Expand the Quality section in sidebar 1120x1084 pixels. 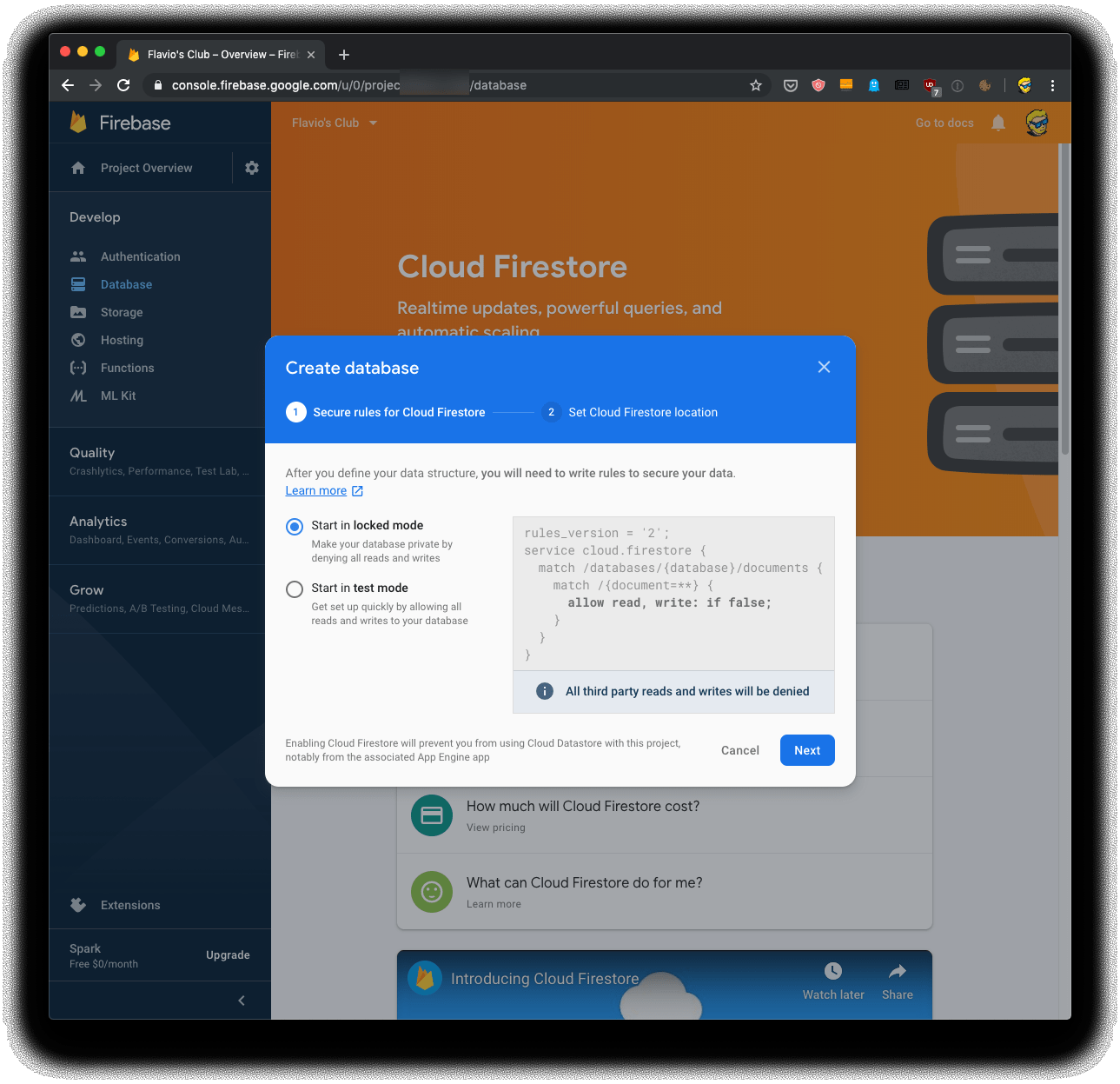coord(92,453)
